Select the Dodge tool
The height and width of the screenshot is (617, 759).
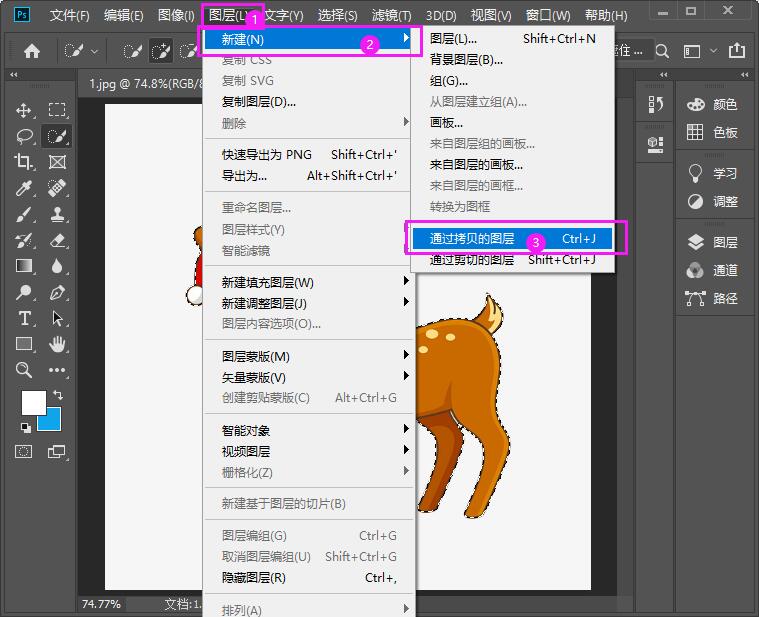24,292
